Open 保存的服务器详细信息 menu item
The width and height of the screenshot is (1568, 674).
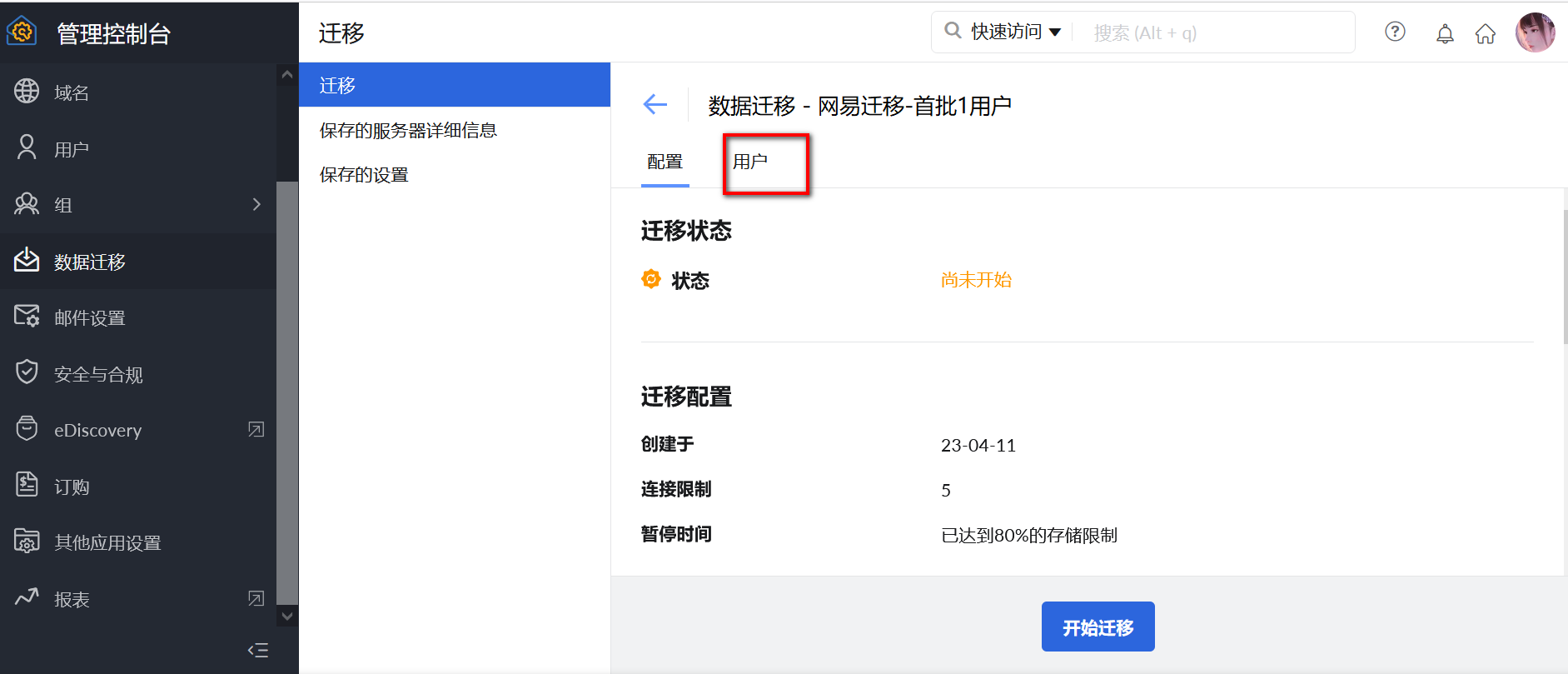(x=408, y=130)
